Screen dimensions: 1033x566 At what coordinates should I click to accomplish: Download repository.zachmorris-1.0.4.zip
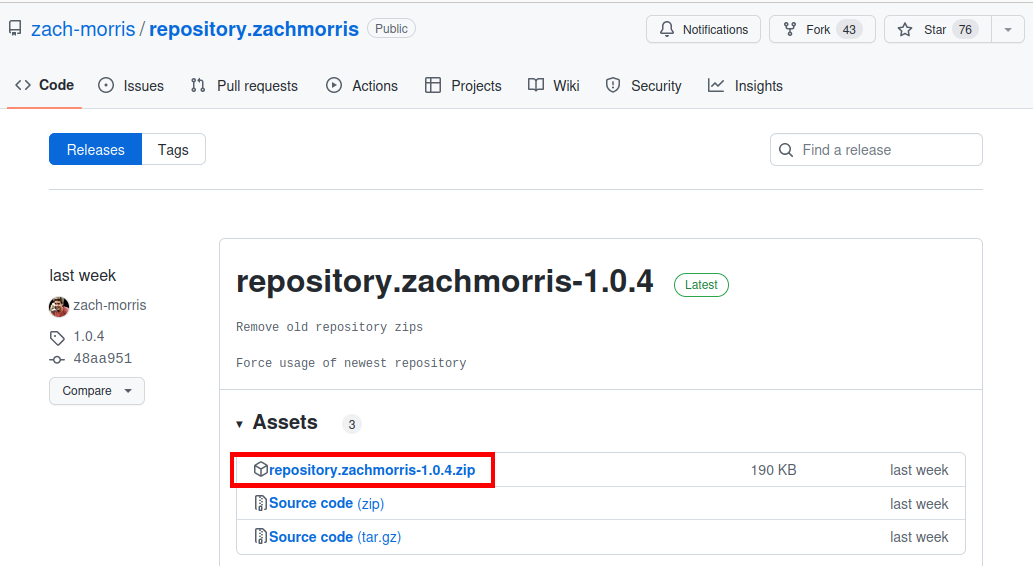coord(372,470)
